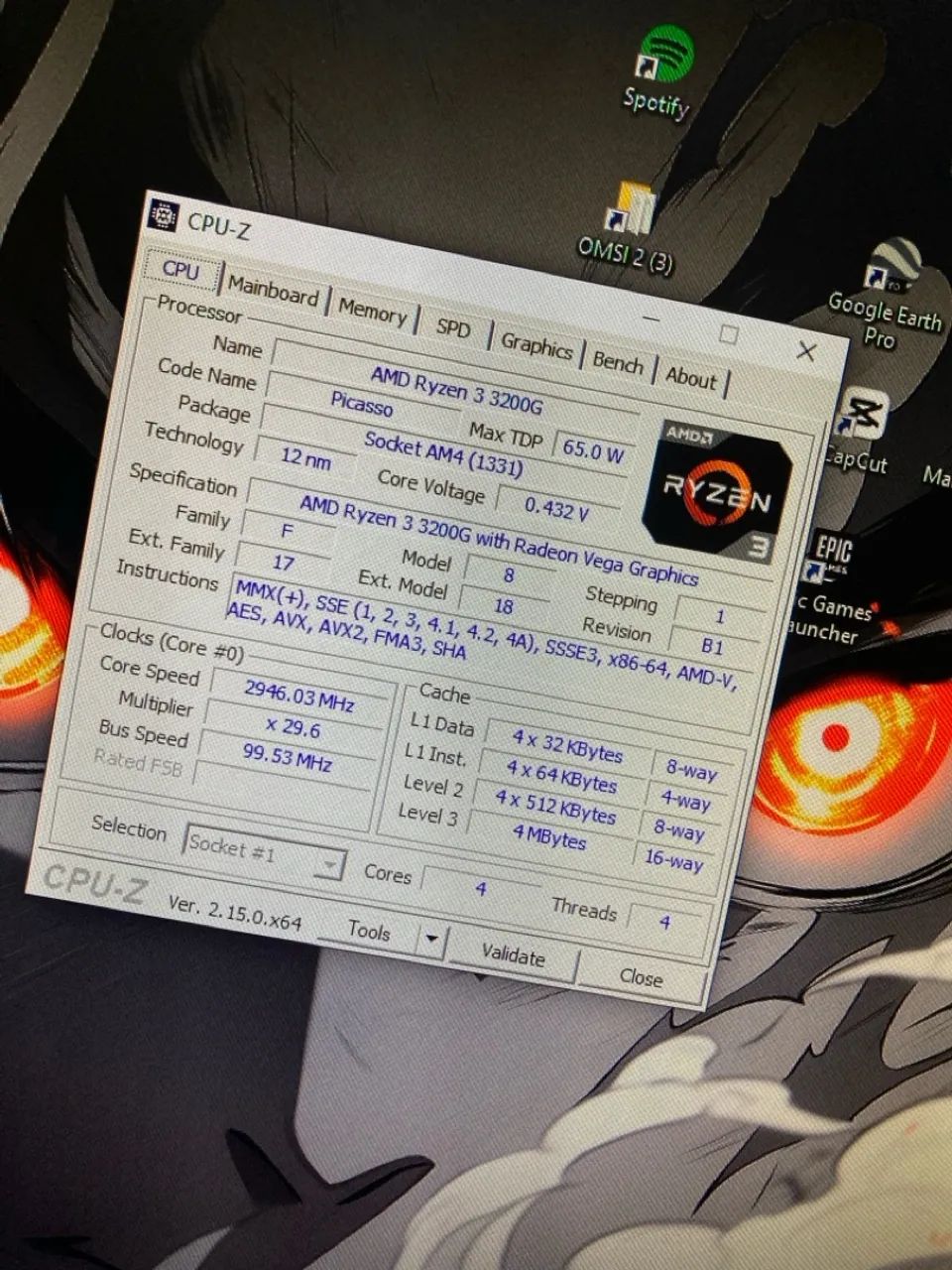Click the Specification field with Radeon Vega Graphics
952x1270 pixels.
point(499,540)
